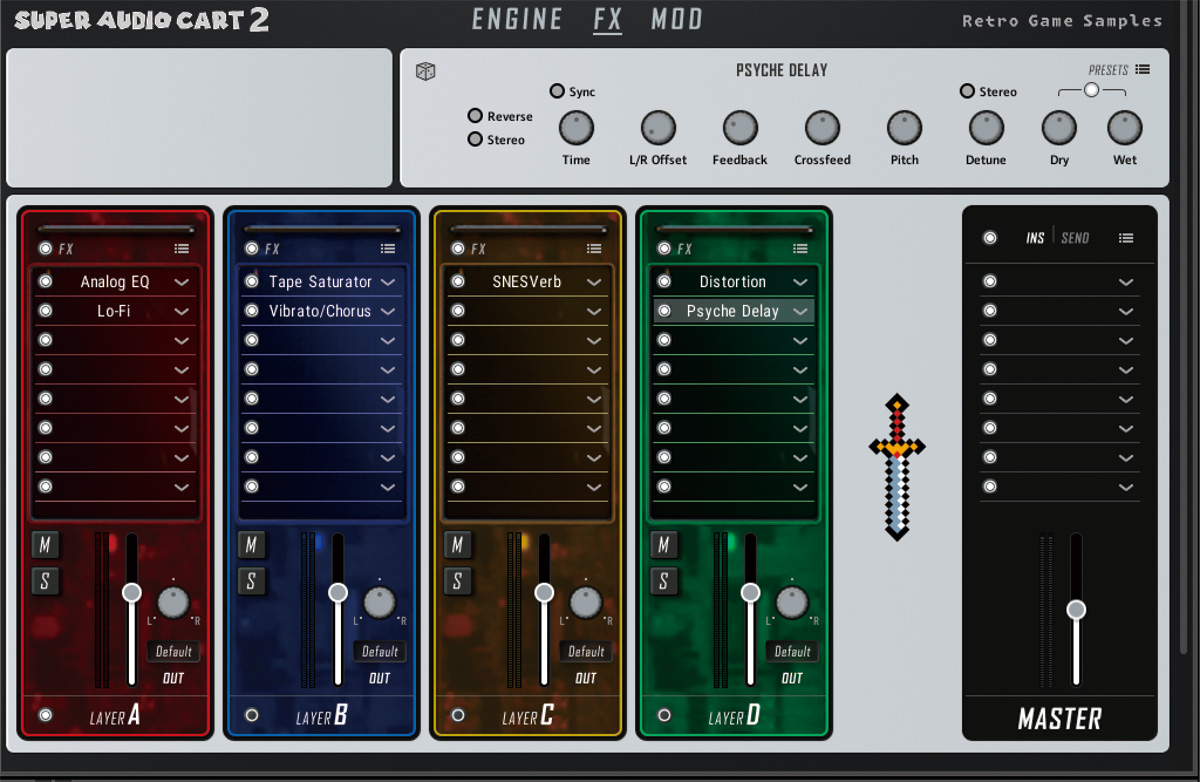The width and height of the screenshot is (1200, 782).
Task: Solo Layer C
Action: [x=458, y=581]
